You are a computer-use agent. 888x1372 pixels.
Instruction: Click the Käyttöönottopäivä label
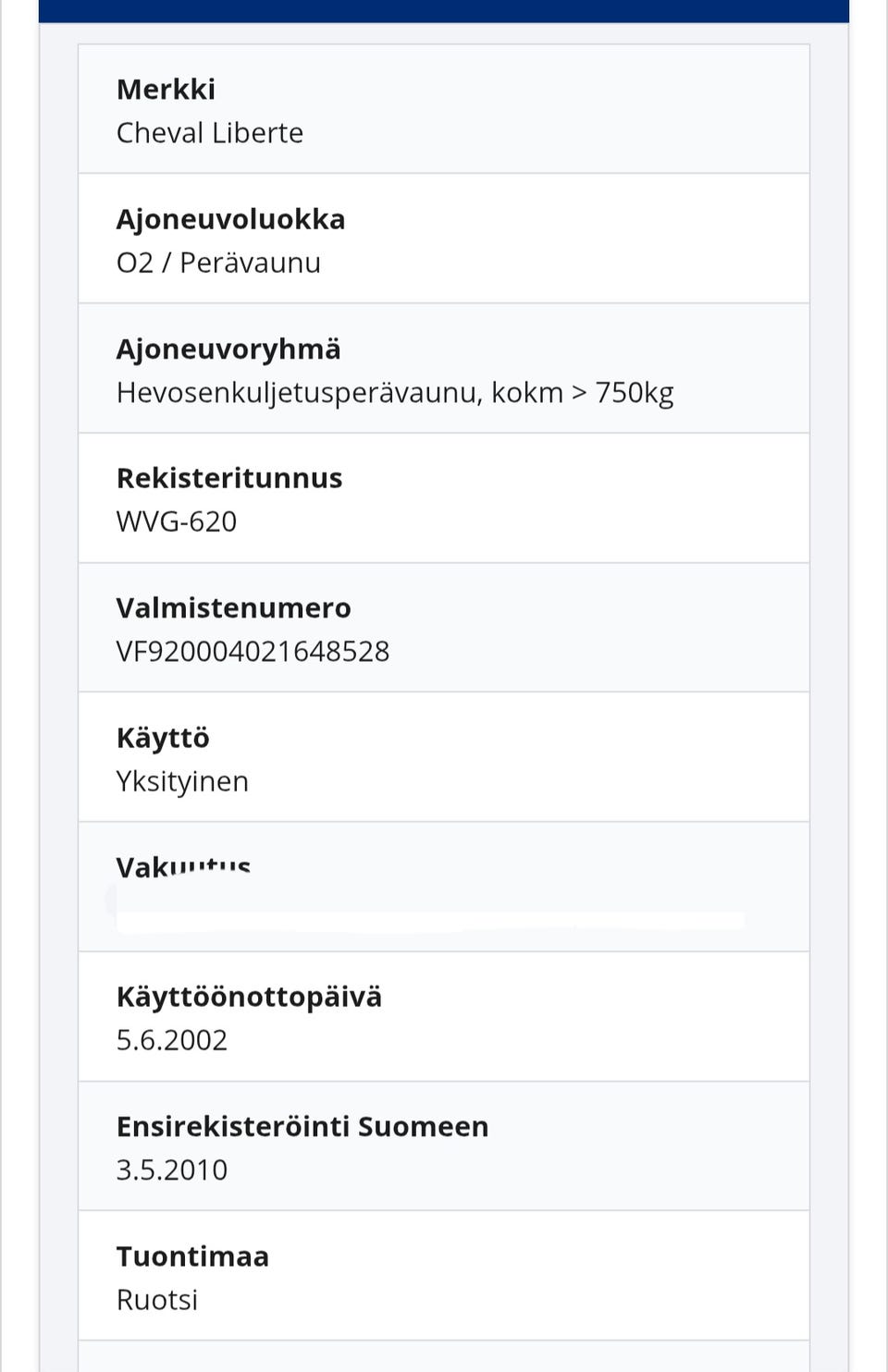249,997
